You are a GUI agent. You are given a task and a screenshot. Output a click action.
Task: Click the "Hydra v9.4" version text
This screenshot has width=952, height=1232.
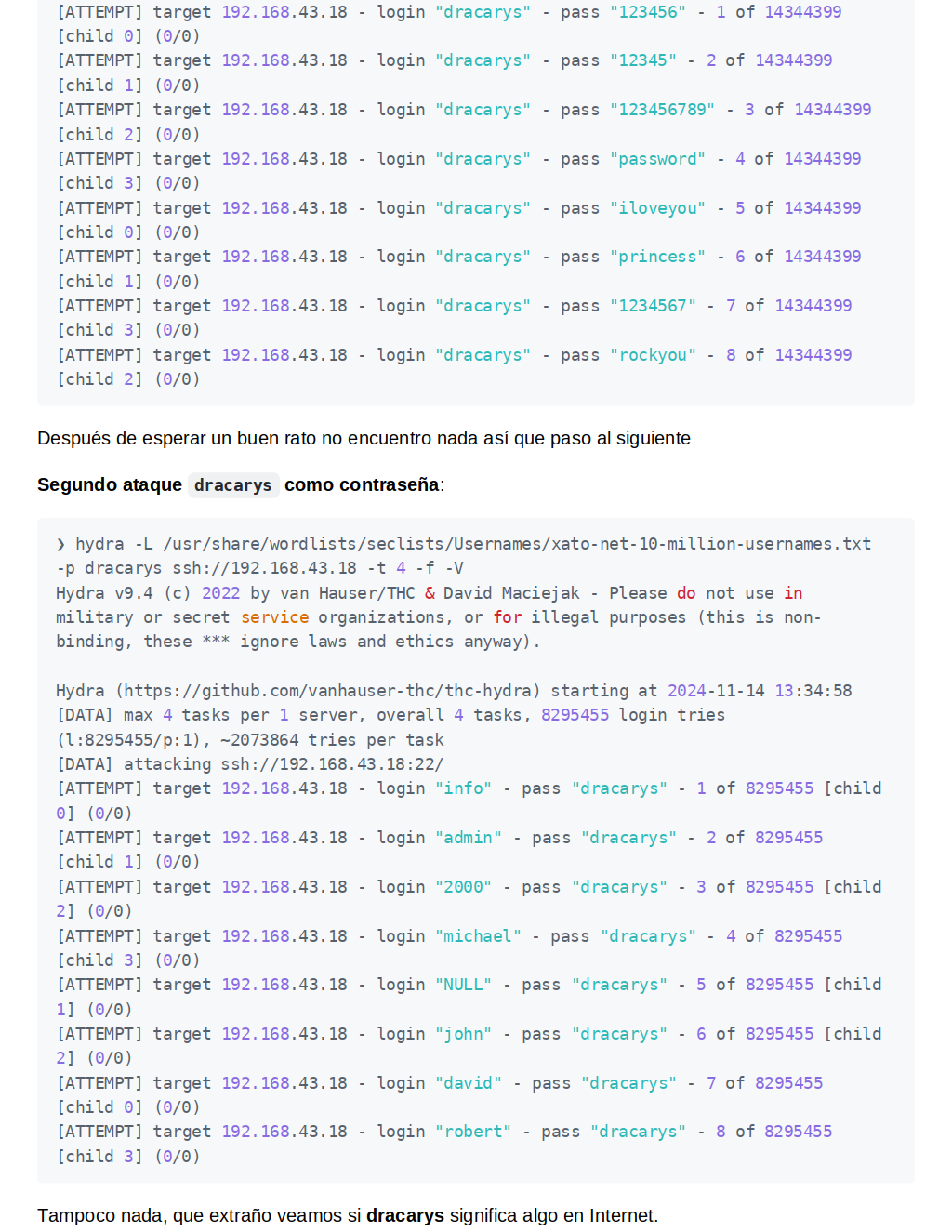[x=104, y=593]
